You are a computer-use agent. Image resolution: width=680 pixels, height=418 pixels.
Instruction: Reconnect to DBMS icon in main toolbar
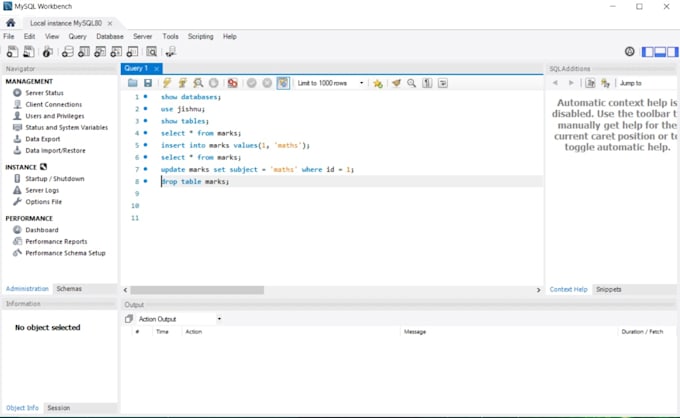[x=170, y=52]
